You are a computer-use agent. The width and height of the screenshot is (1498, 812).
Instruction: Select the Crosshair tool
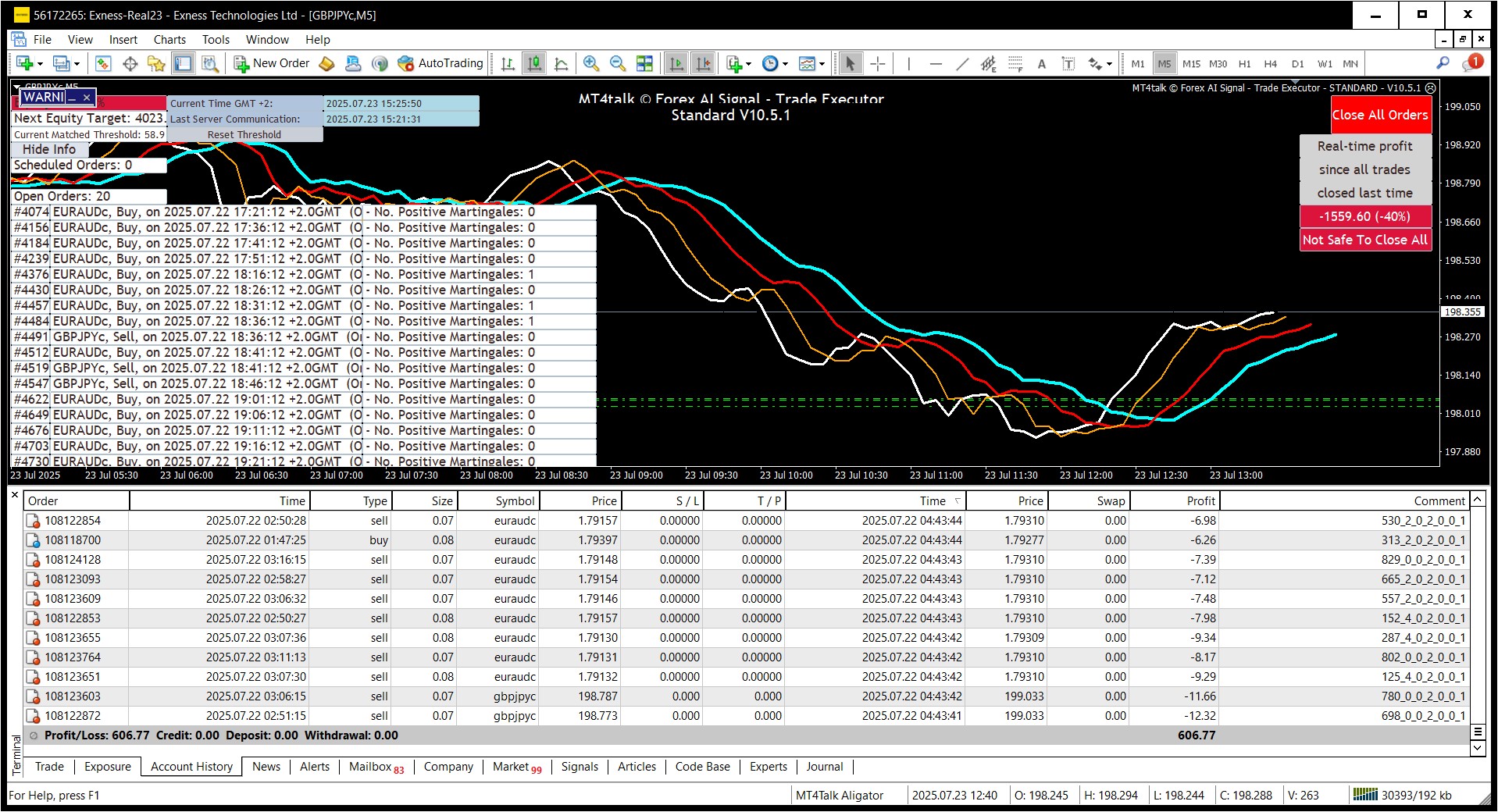point(878,64)
